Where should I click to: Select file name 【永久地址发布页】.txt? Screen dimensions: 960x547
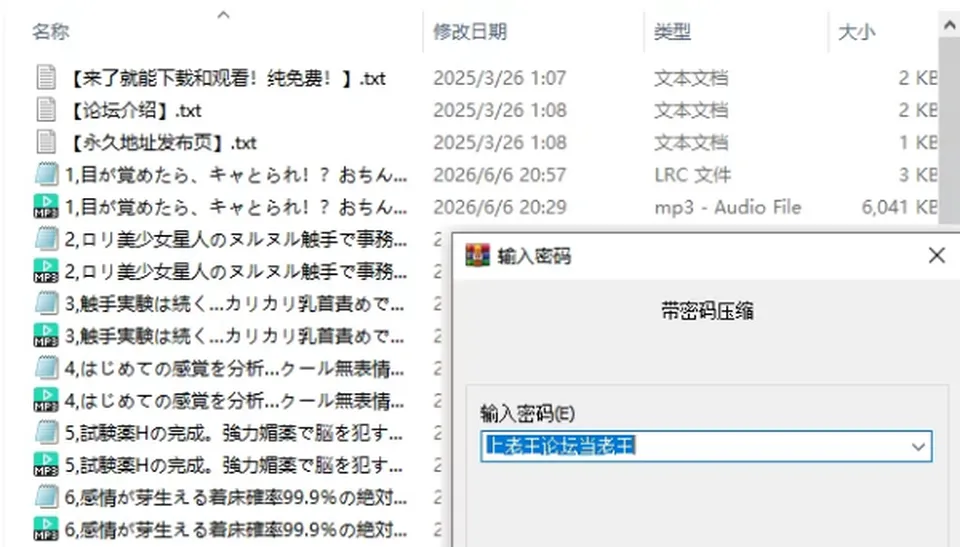(162, 143)
